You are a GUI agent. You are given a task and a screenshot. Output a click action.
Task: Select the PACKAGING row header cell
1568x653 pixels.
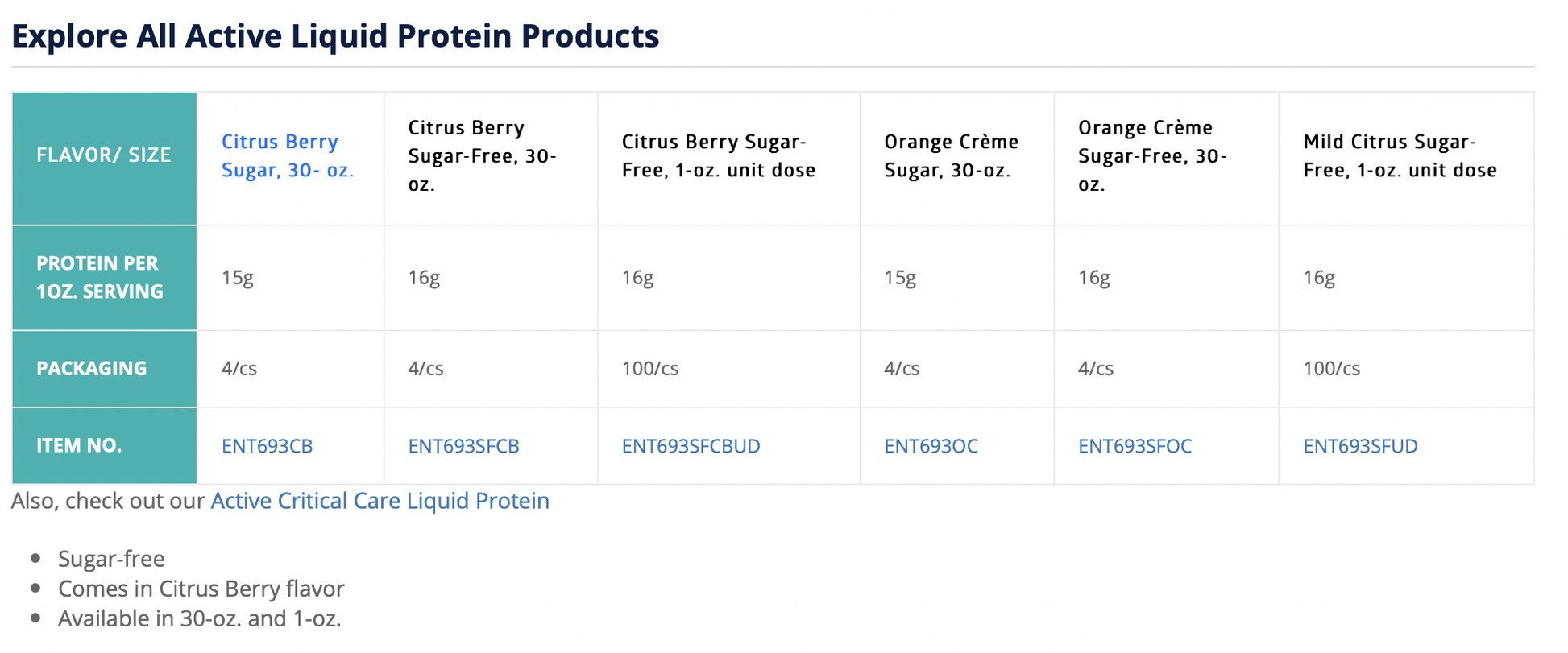[92, 369]
